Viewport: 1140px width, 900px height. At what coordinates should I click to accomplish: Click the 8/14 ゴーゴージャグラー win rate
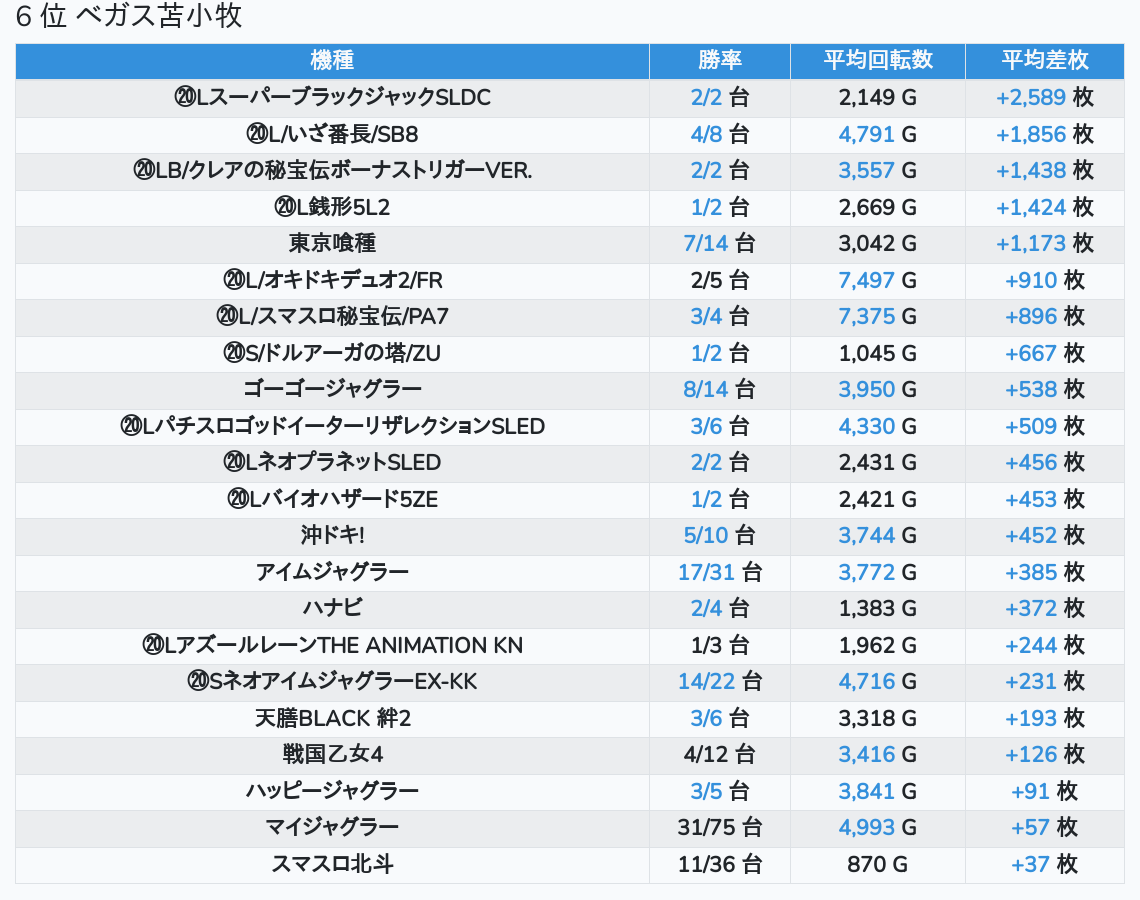(x=706, y=390)
